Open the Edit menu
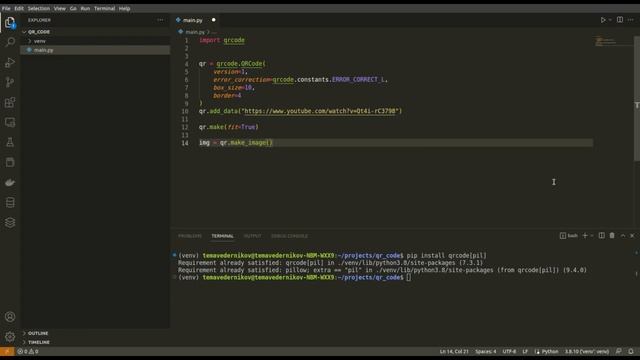The width and height of the screenshot is (640, 360). (19, 8)
